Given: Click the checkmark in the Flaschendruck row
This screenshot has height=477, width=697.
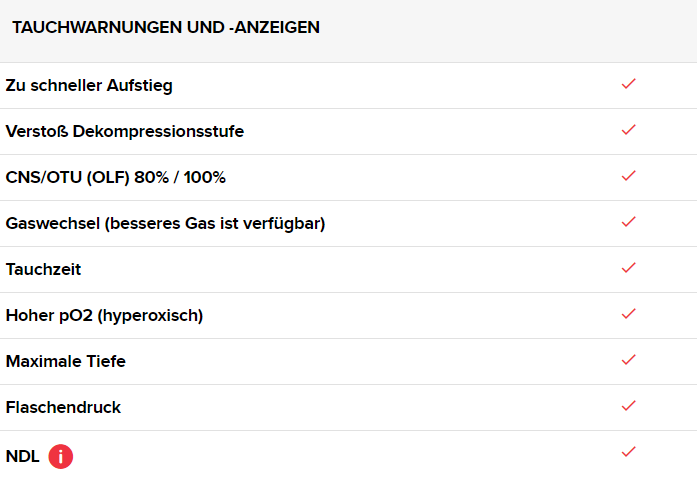Looking at the screenshot, I should [628, 406].
